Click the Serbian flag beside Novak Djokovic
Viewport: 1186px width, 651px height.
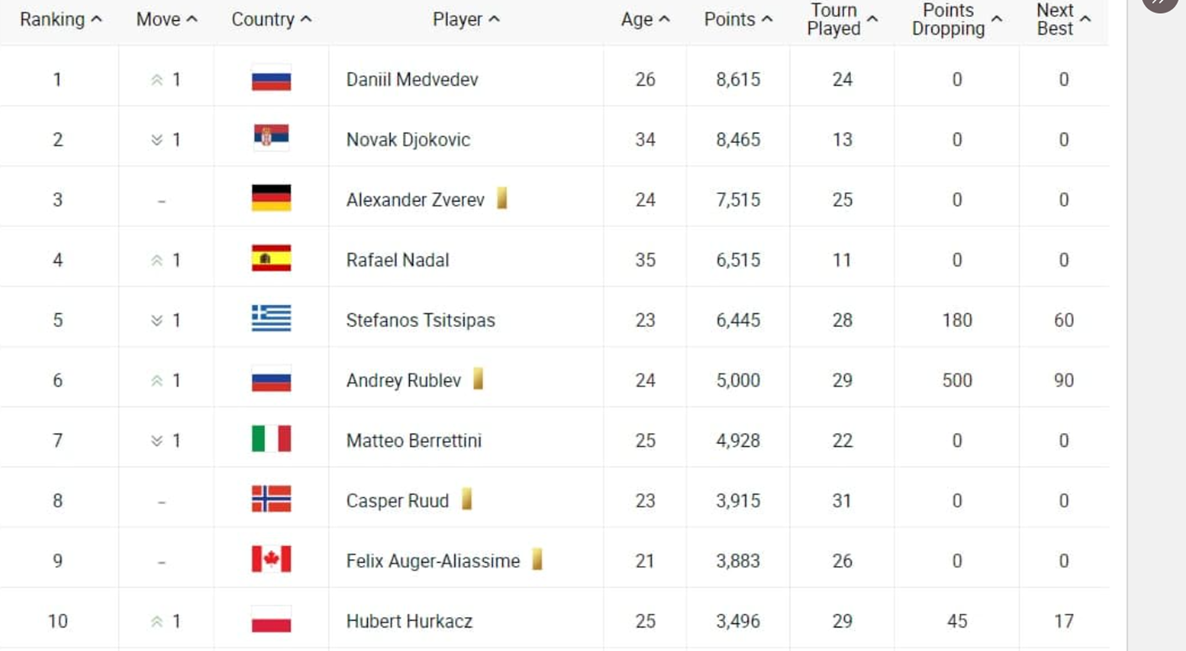click(271, 138)
